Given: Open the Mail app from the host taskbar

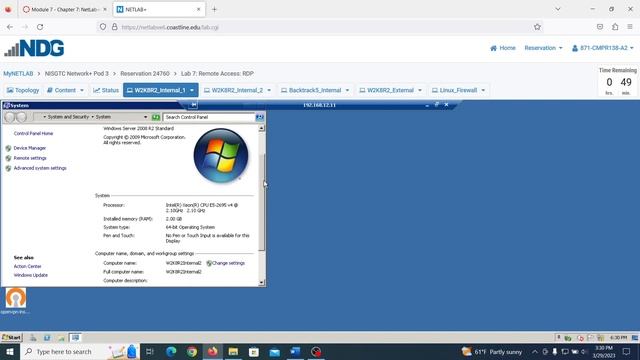Looking at the screenshot, I should [x=275, y=351].
